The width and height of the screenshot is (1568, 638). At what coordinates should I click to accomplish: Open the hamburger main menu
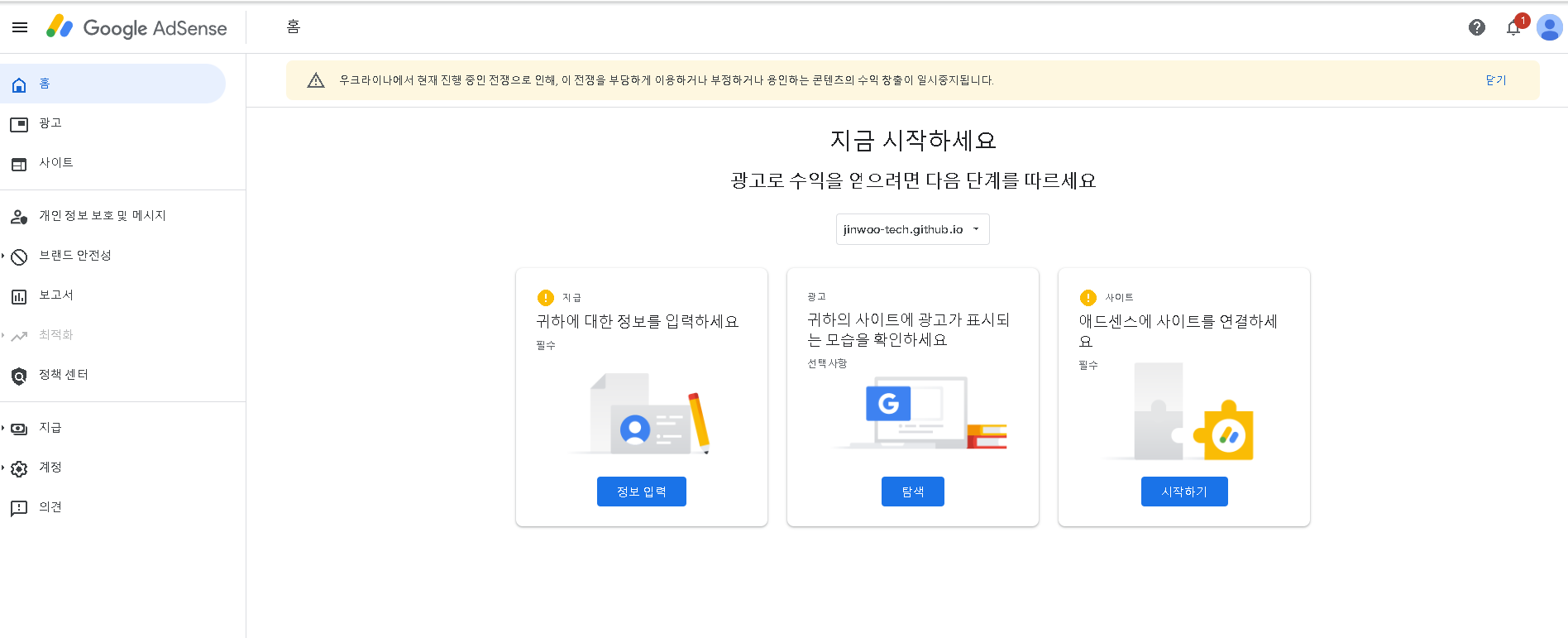(x=20, y=27)
